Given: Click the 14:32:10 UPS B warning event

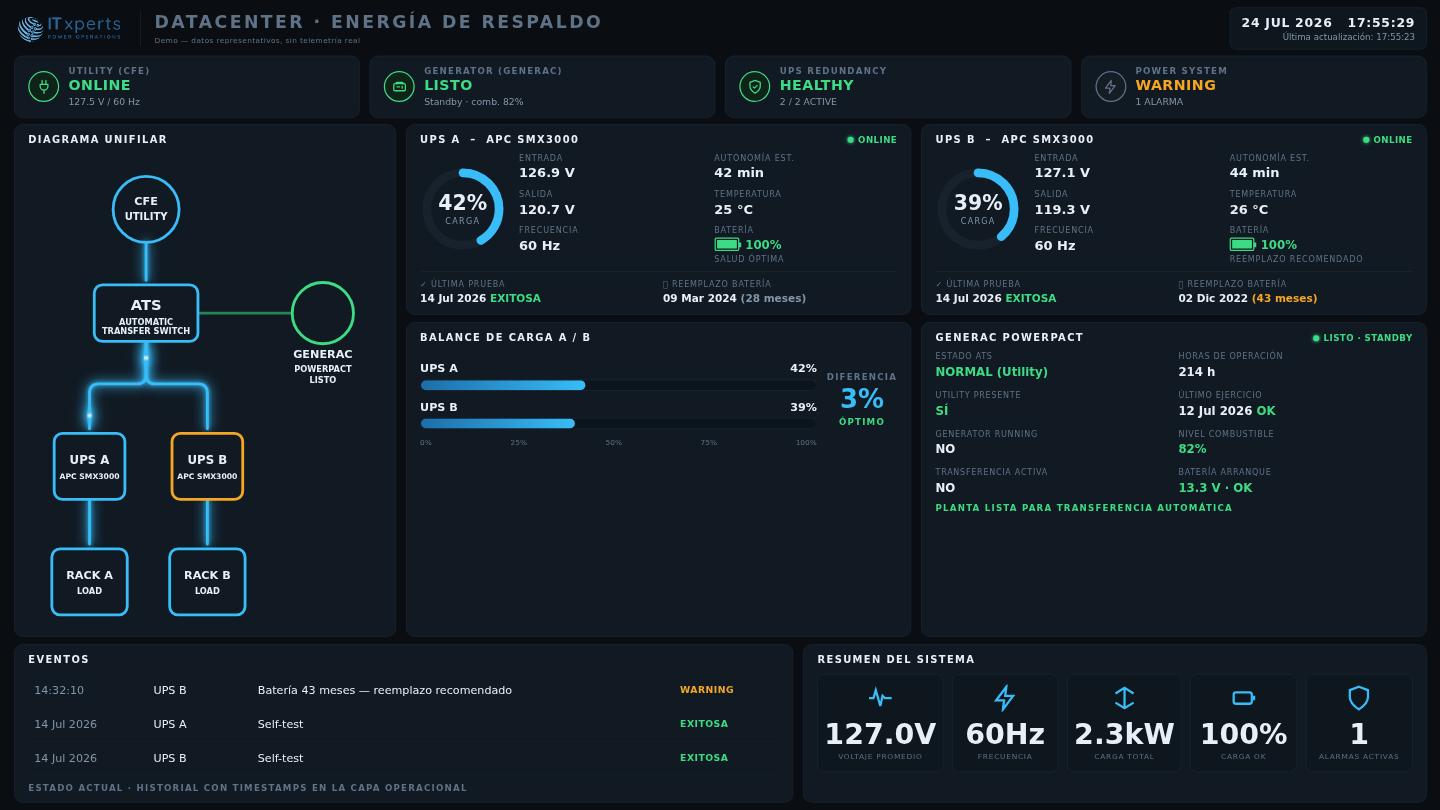Looking at the screenshot, I should pyautogui.click(x=403, y=690).
